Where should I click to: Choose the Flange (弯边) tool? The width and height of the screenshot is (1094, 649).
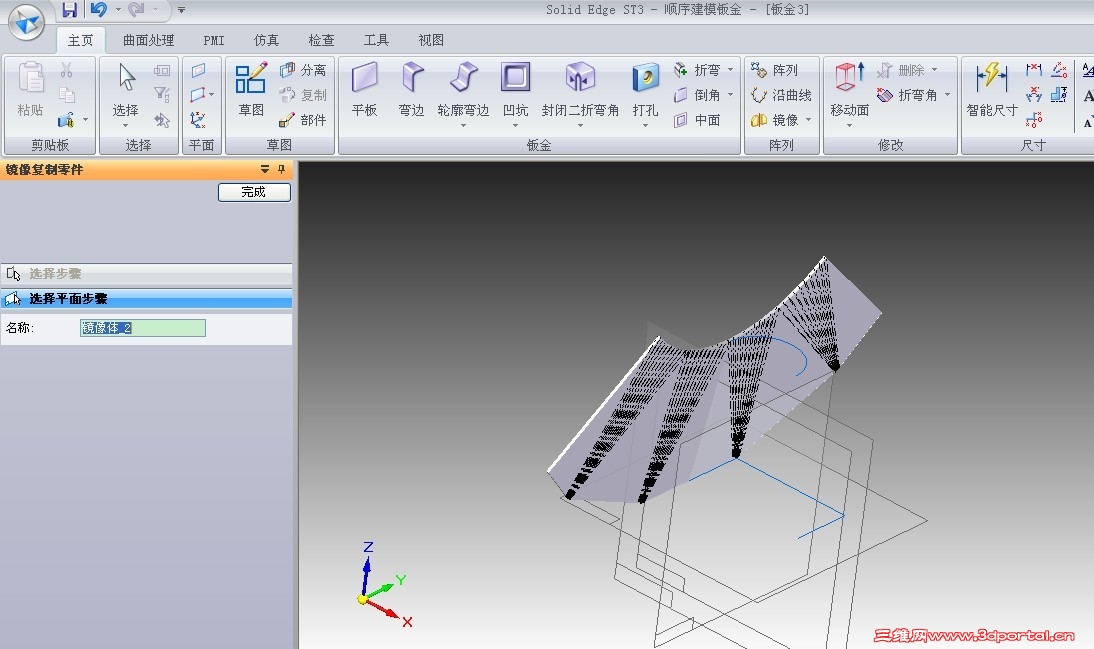pyautogui.click(x=412, y=89)
